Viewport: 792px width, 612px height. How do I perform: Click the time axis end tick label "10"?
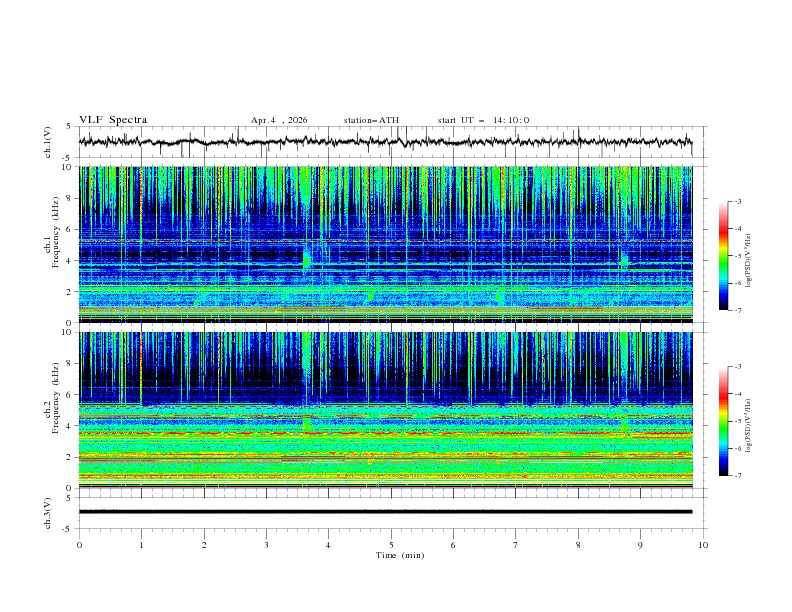[703, 545]
